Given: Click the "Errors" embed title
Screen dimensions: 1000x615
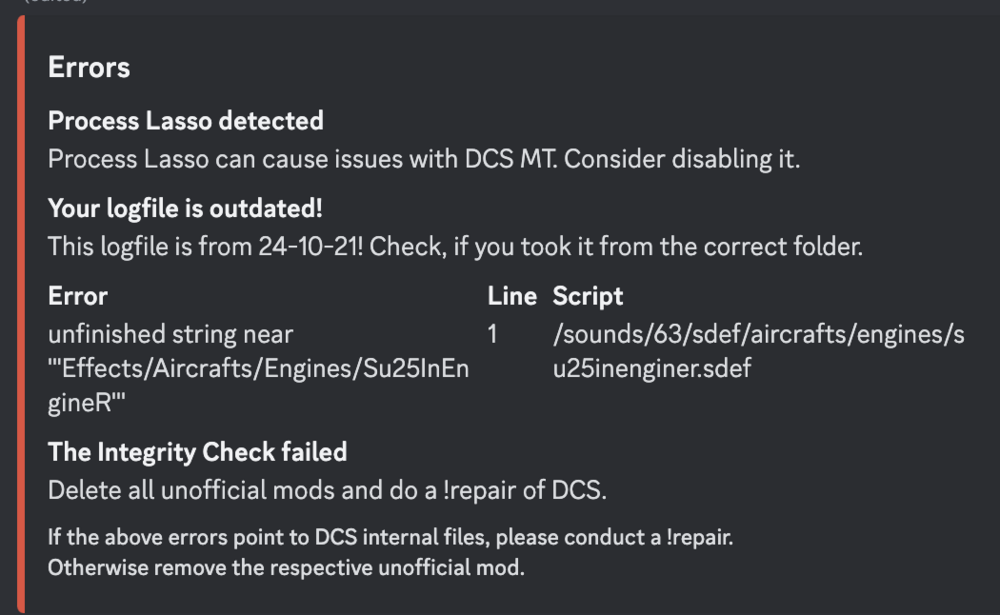Looking at the screenshot, I should point(89,68).
